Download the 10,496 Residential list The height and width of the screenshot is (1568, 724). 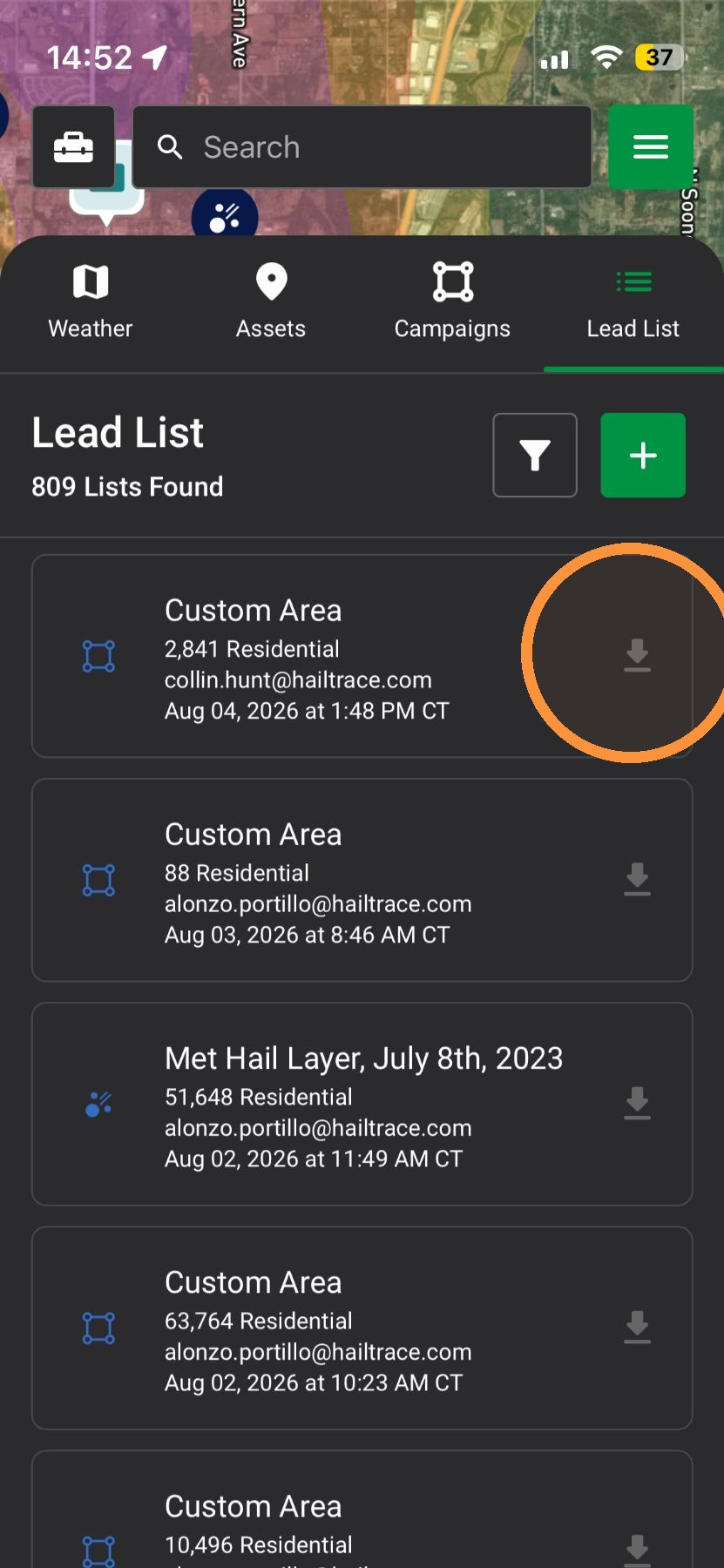pyautogui.click(x=637, y=1549)
